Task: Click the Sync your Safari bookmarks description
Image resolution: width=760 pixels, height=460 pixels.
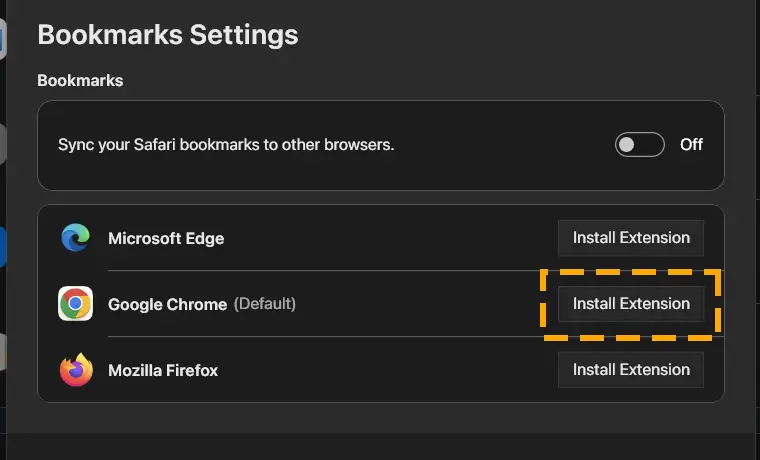Action: click(226, 144)
